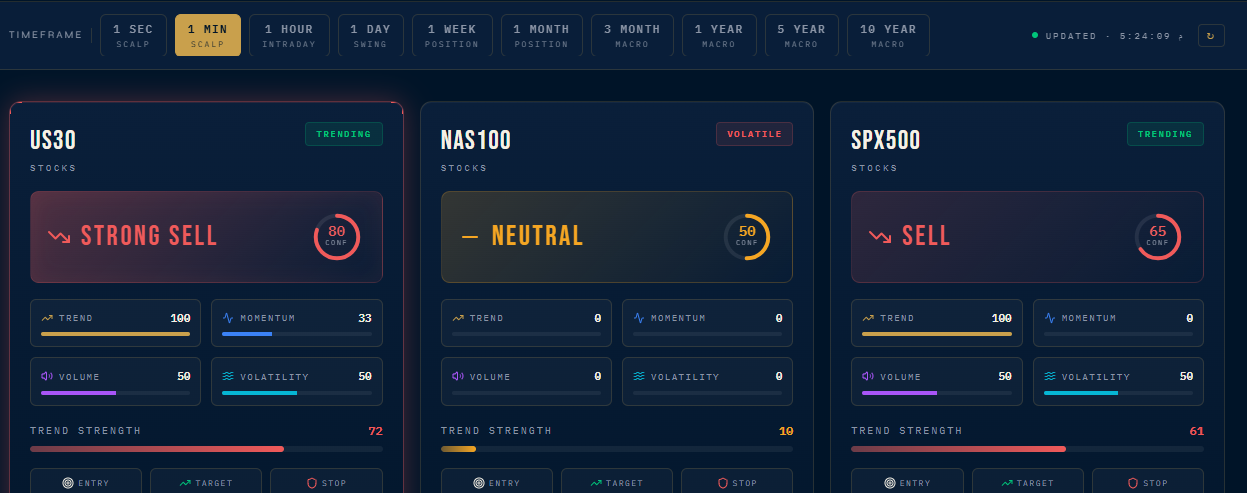Image resolution: width=1247 pixels, height=493 pixels.
Task: Click the SPX500 volatility progress bar
Action: 1117,393
